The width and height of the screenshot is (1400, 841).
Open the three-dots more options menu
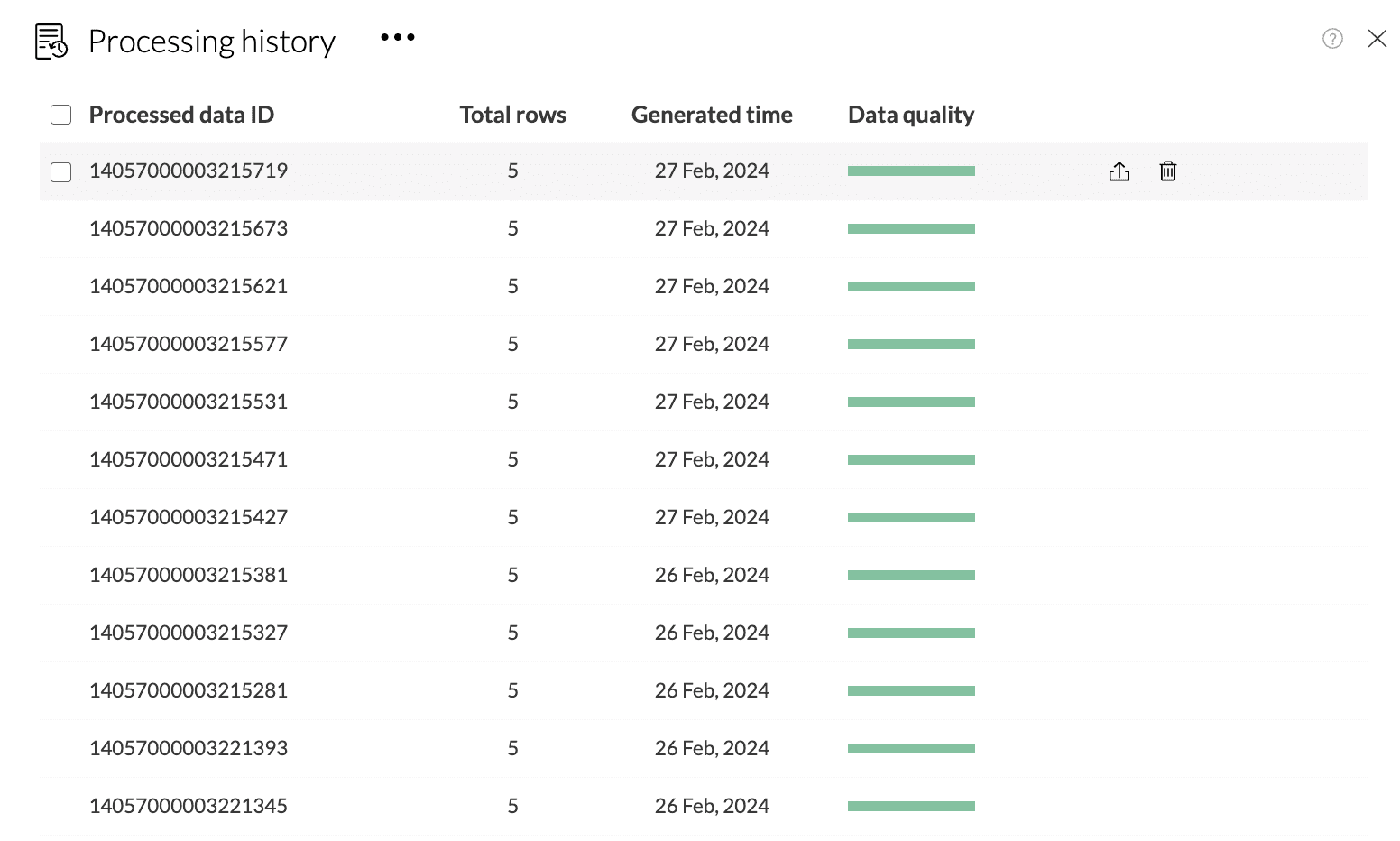(398, 38)
